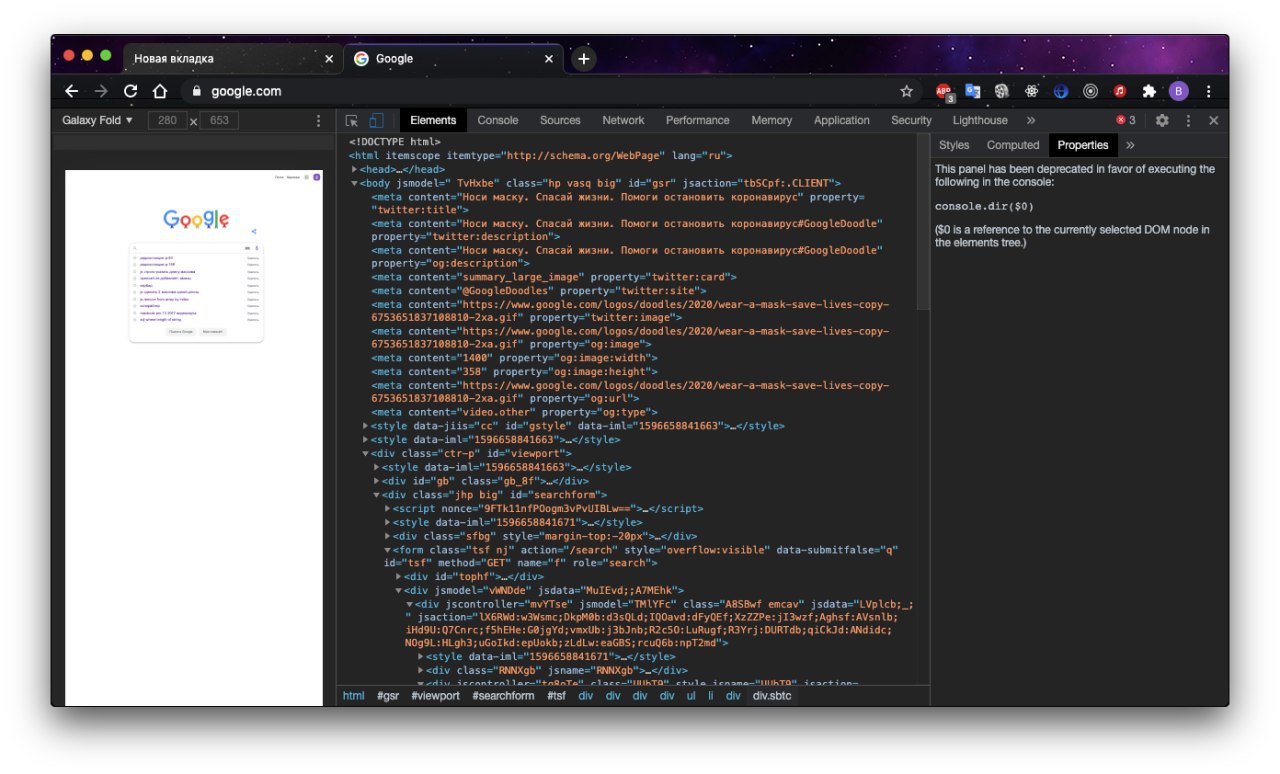Click the Google logo in device preview
Image resolution: width=1280 pixels, height=774 pixels.
coord(196,219)
